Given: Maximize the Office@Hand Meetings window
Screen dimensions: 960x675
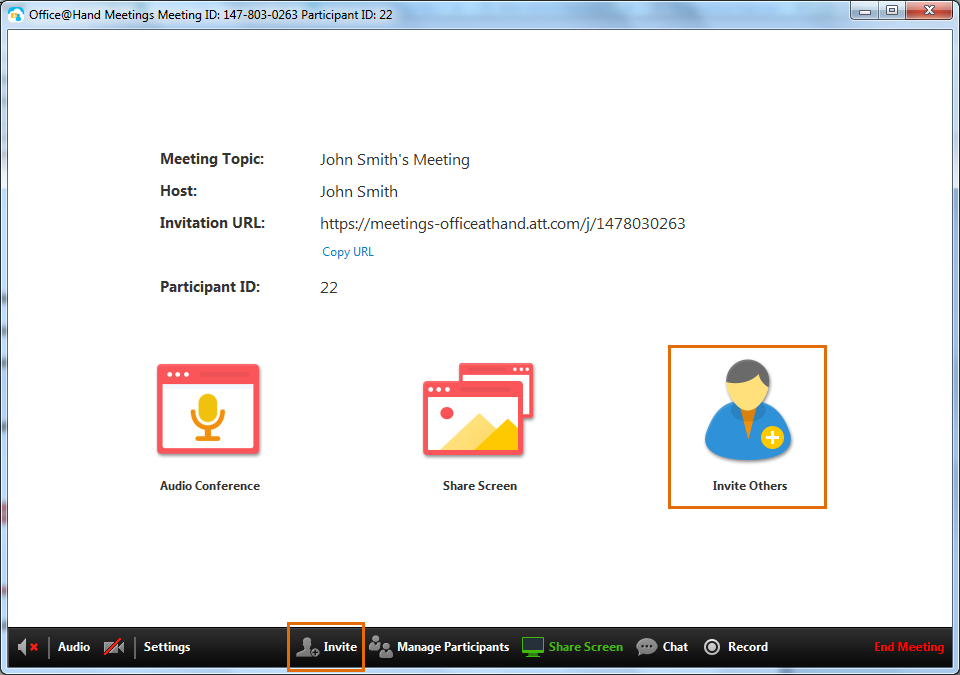Looking at the screenshot, I should pyautogui.click(x=892, y=11).
